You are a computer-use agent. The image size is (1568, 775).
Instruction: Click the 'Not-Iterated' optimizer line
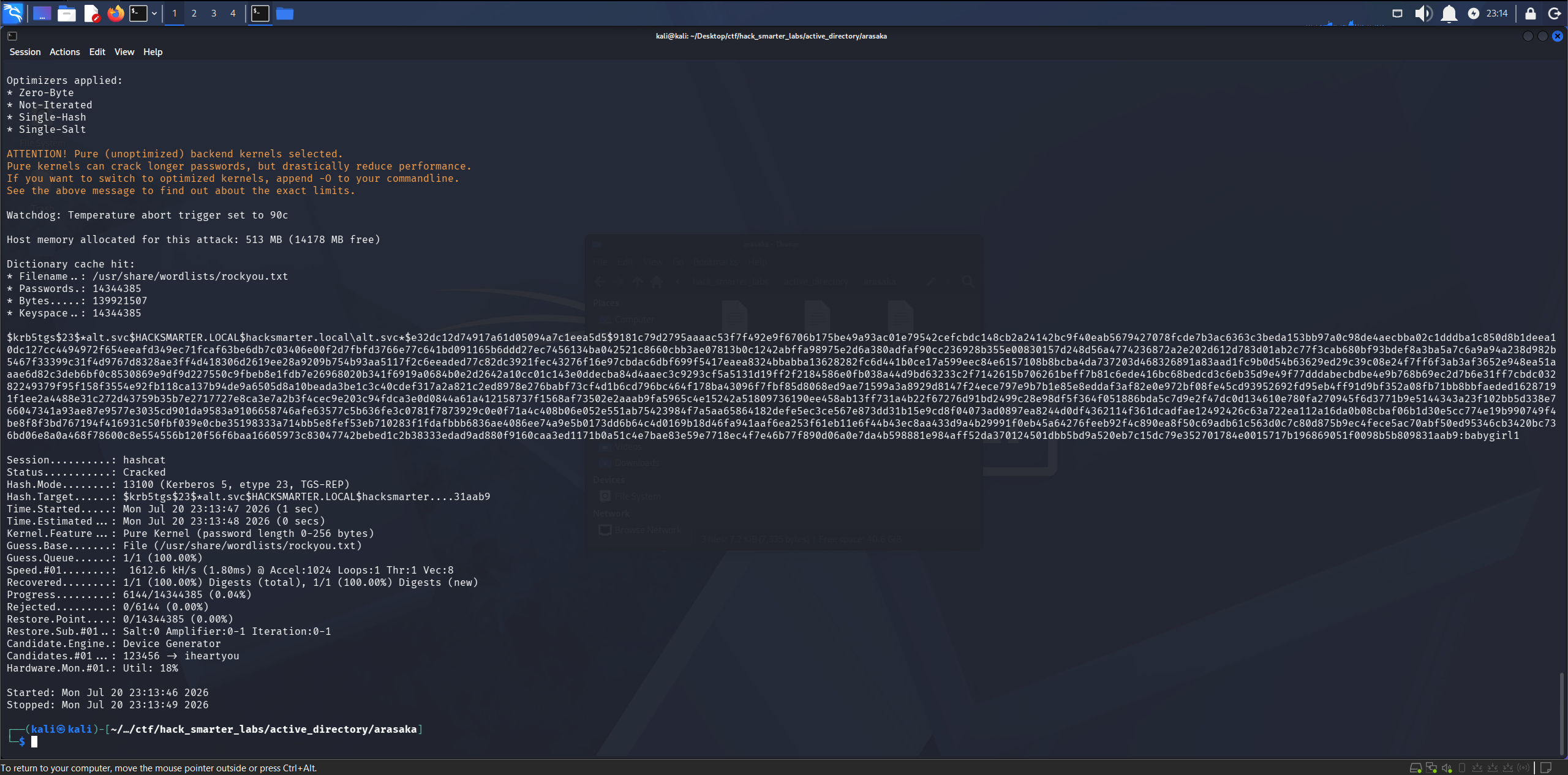coord(50,105)
